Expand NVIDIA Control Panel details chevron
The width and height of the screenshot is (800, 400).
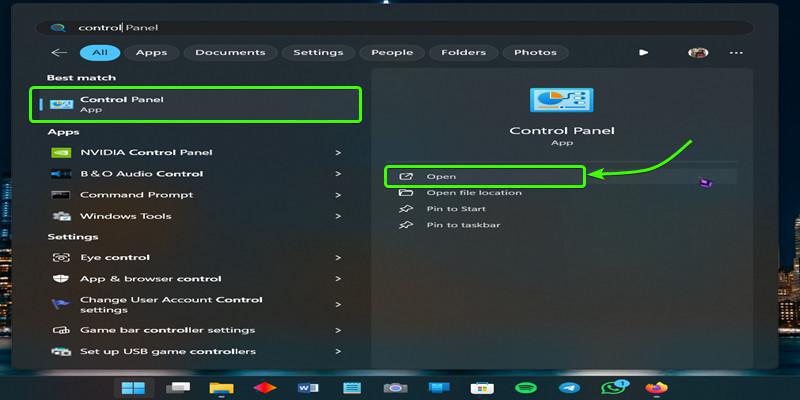pyautogui.click(x=338, y=153)
